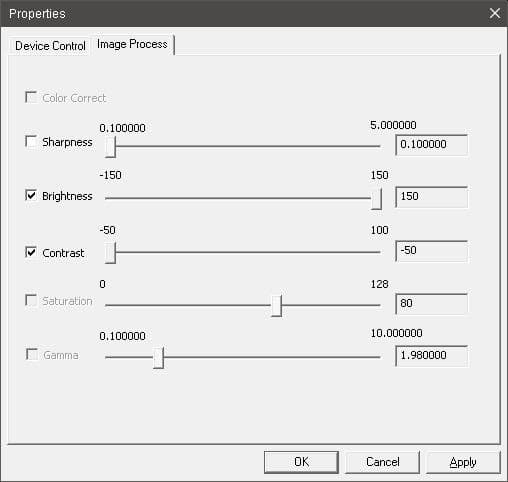Select the Image Process tab
This screenshot has width=508, height=482.
[x=132, y=44]
